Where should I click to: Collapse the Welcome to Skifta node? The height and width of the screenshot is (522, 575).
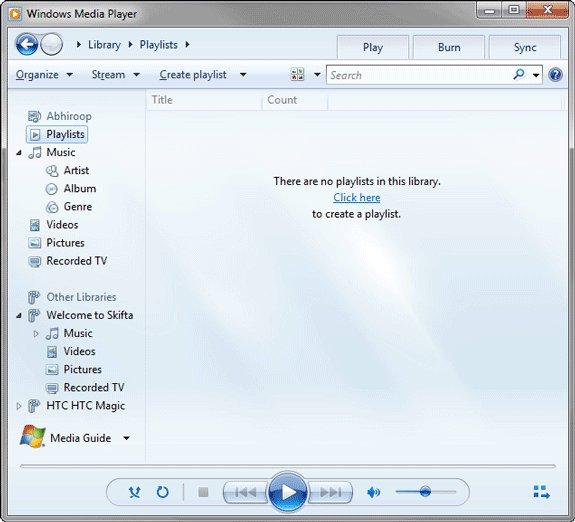pos(19,315)
